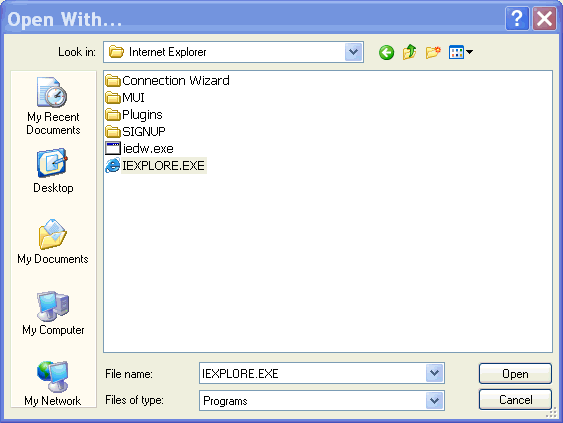Viewport: 563px width, 423px height.
Task: Select the Connection Wizard folder
Action: (x=167, y=80)
